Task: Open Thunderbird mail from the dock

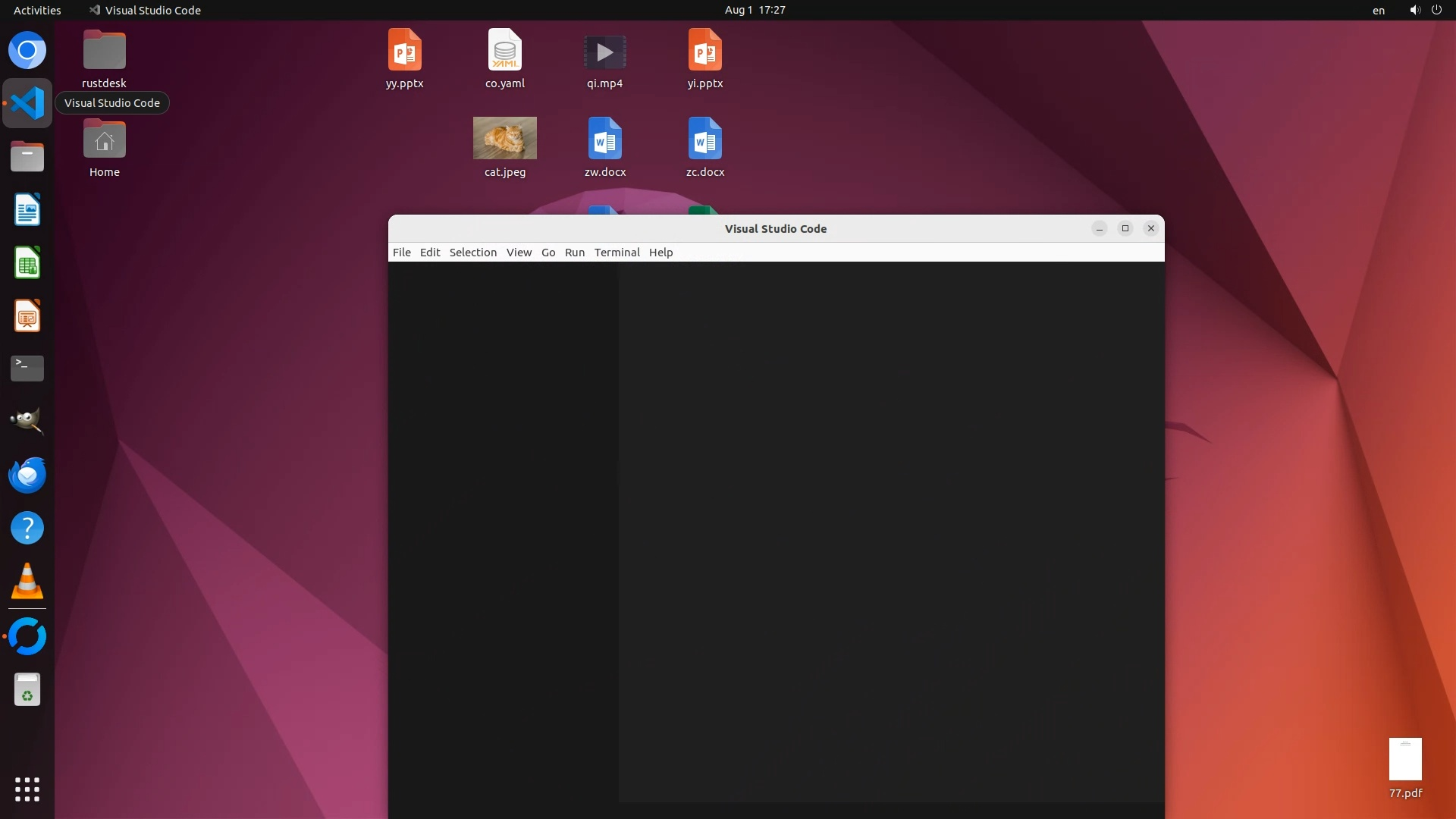Action: [27, 475]
